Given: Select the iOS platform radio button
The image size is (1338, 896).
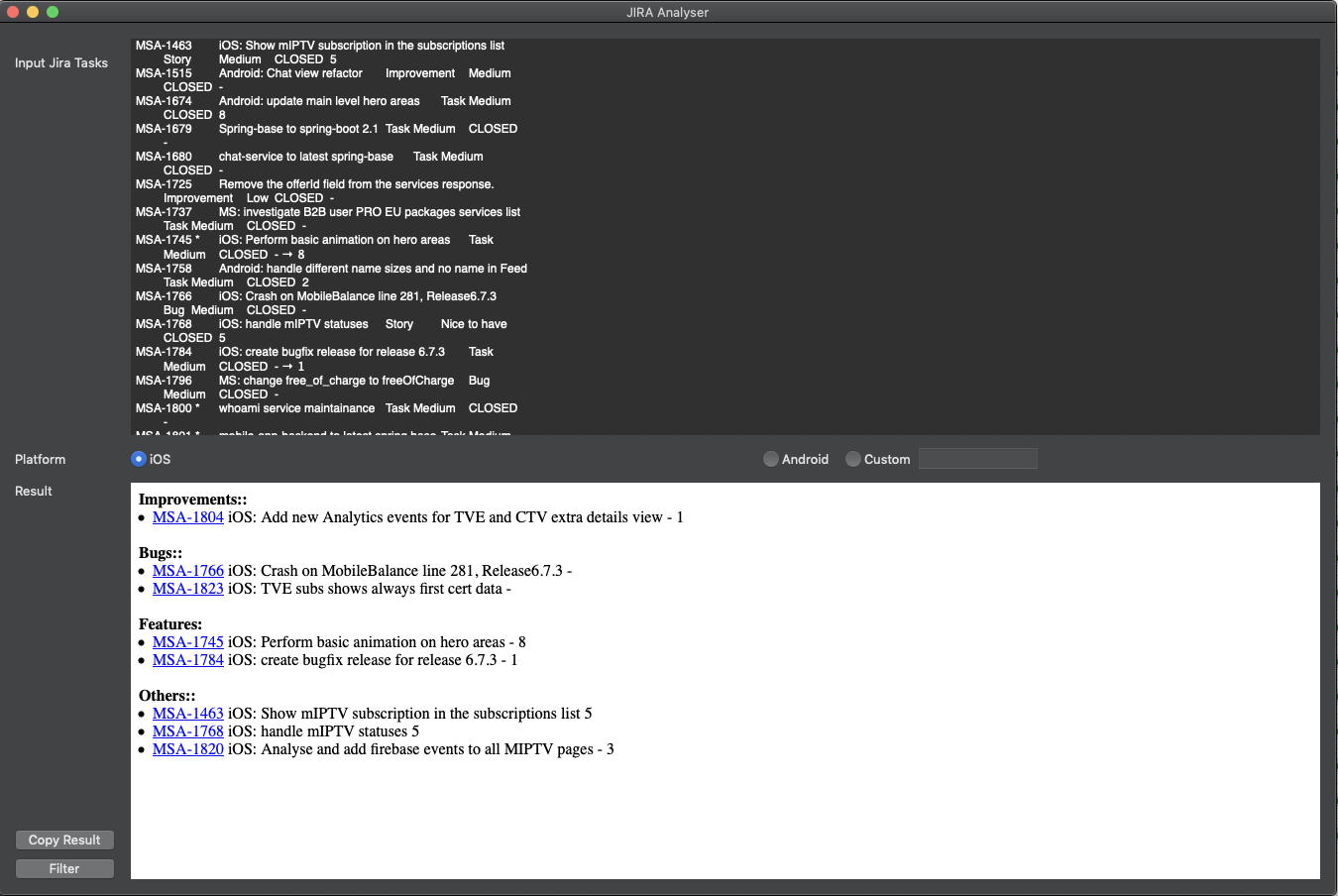Looking at the screenshot, I should [139, 459].
